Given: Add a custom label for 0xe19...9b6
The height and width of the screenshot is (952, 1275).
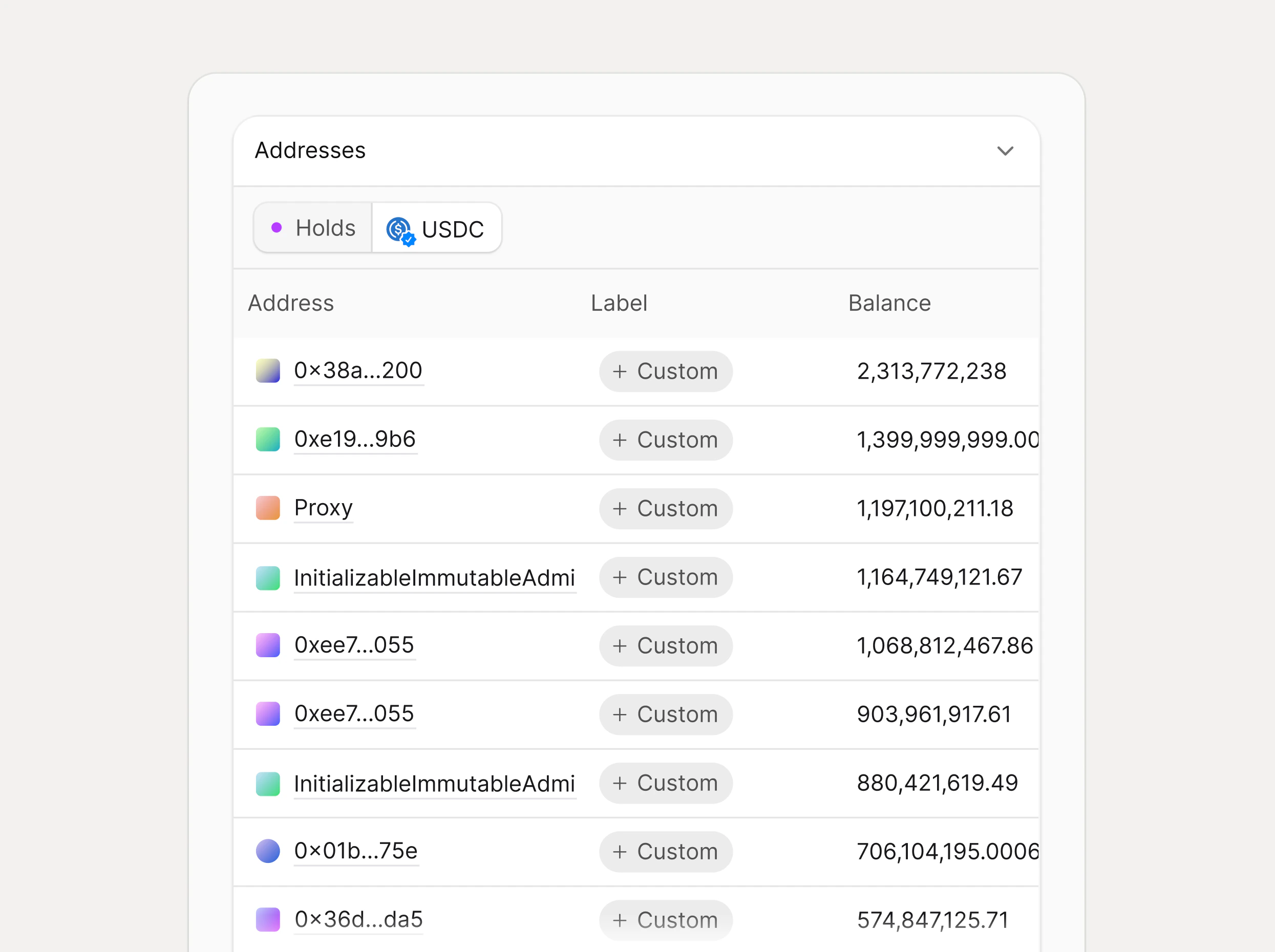Looking at the screenshot, I should point(666,440).
